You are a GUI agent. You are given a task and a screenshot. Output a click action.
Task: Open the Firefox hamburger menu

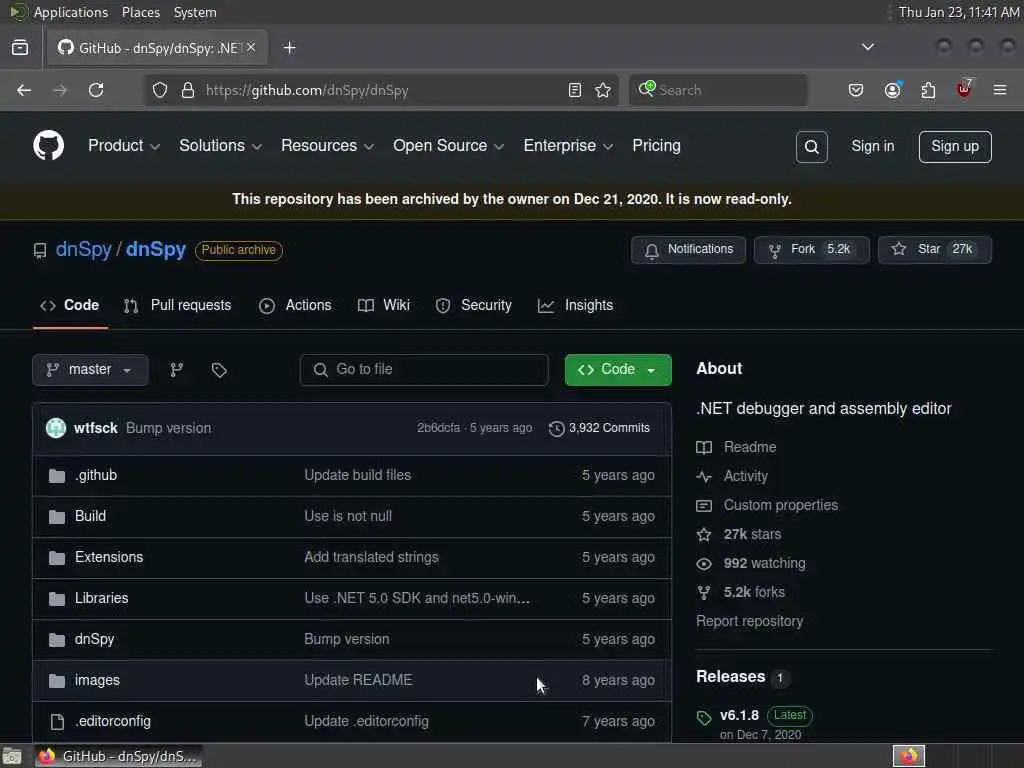pyautogui.click(x=1000, y=90)
